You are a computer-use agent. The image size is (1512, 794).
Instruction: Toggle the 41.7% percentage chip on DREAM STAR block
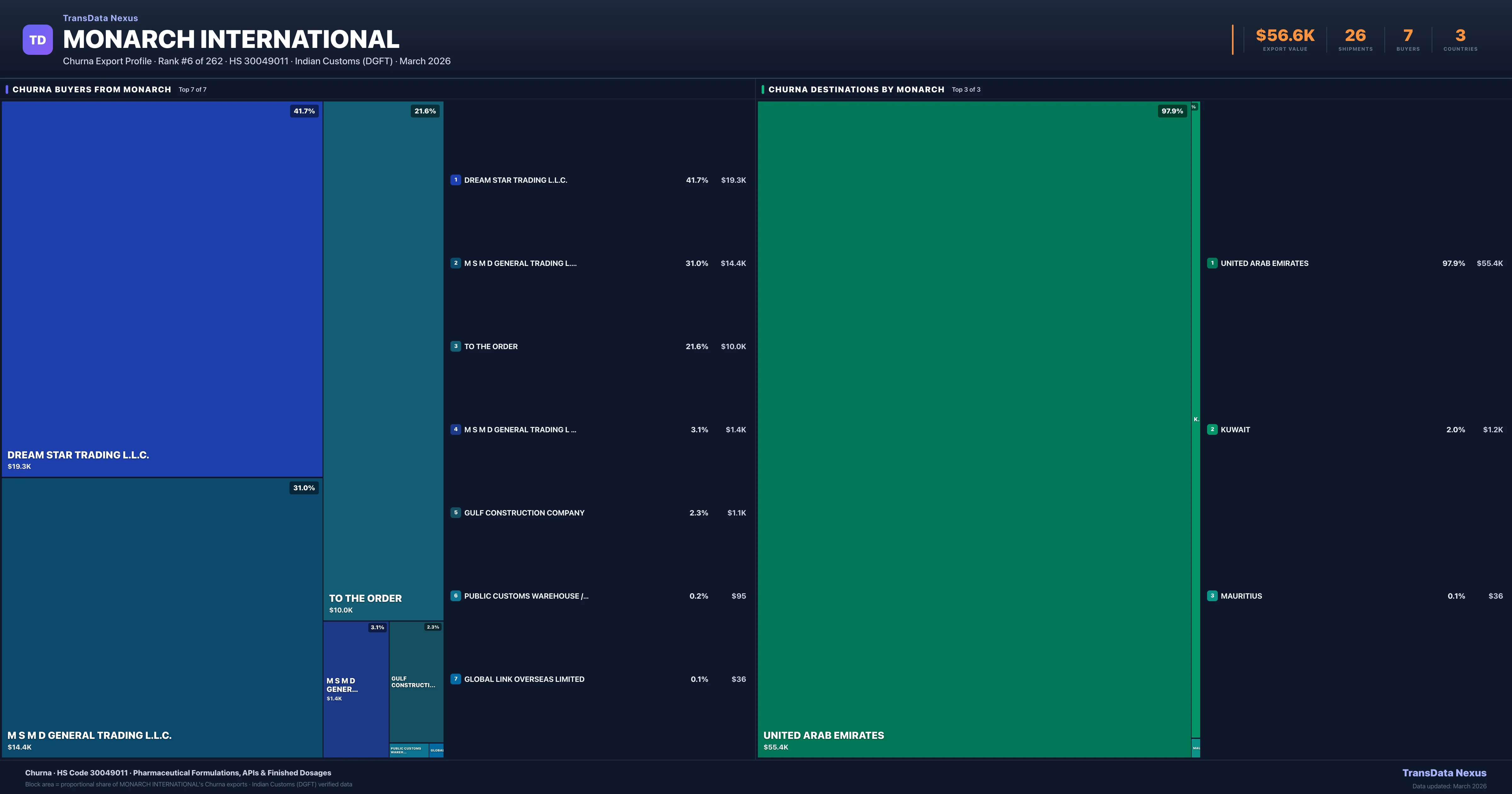point(304,110)
